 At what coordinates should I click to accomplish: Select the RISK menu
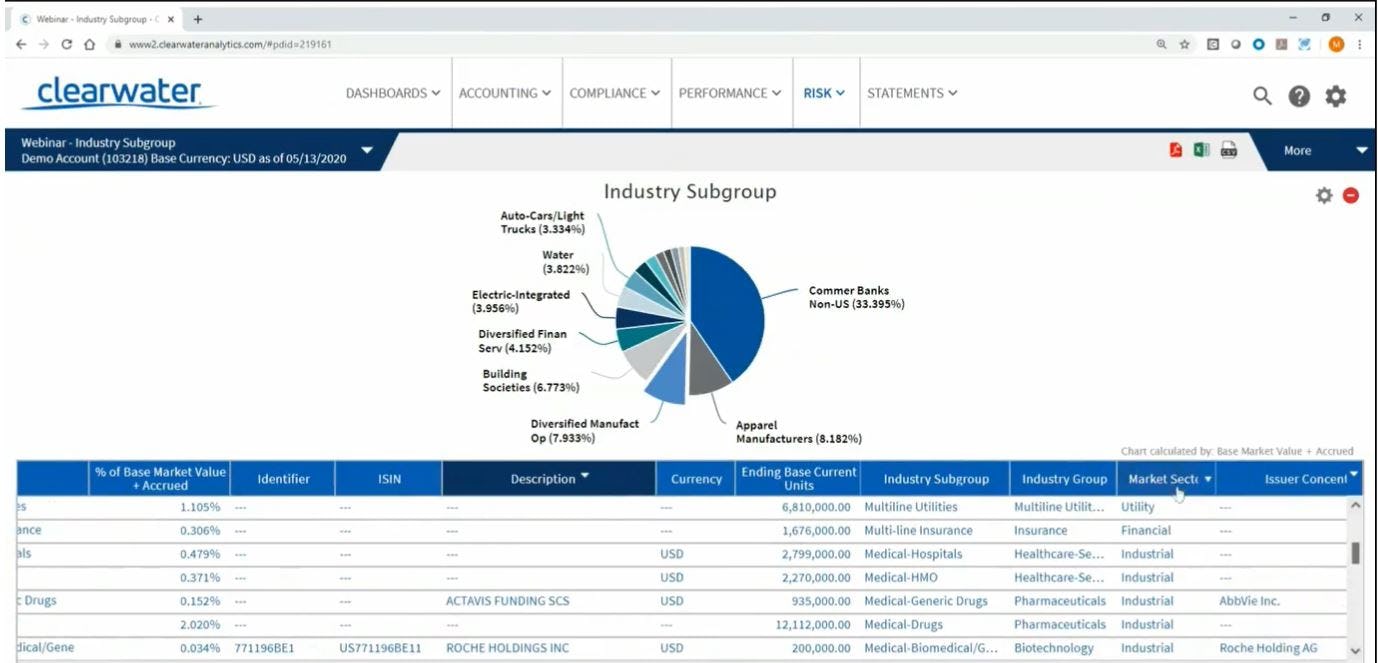click(x=824, y=92)
